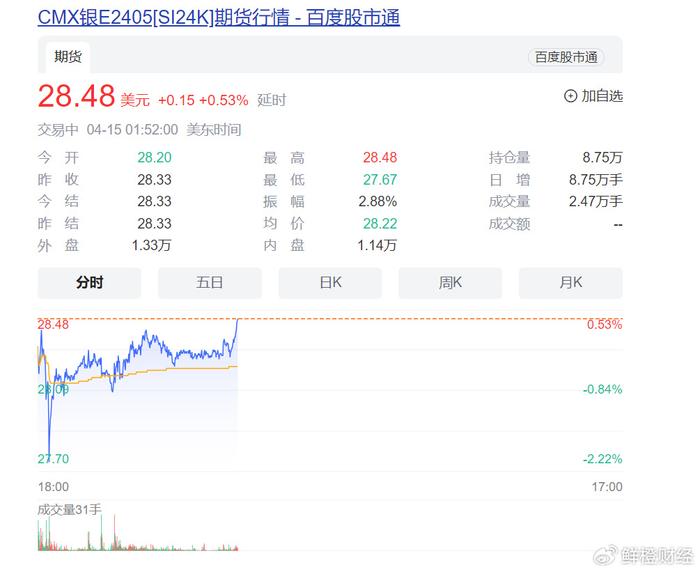The width and height of the screenshot is (700, 572).
Task: Click the 持仓量 value 8.75万
Action: pos(602,158)
